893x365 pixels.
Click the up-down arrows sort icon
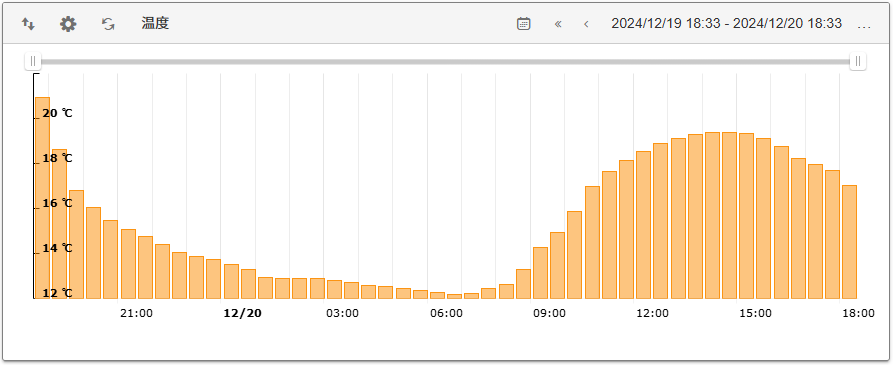pos(28,24)
